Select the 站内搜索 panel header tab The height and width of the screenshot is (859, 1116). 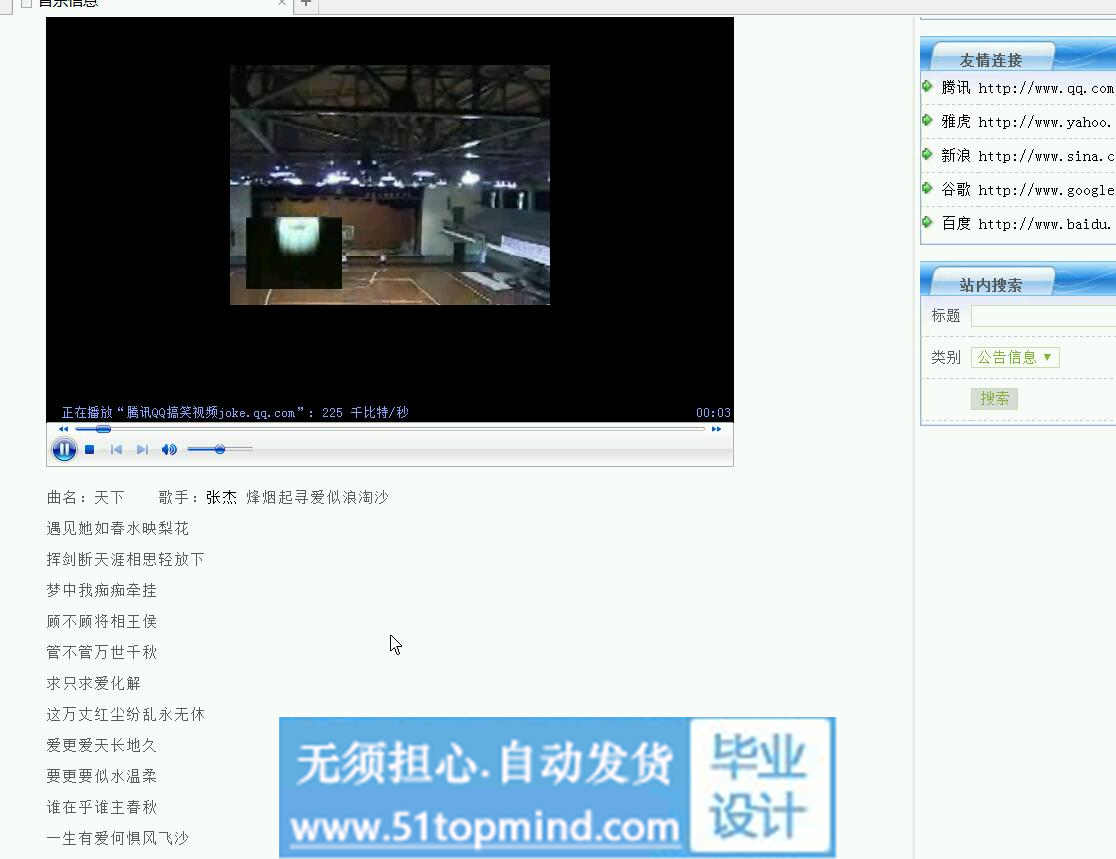[991, 284]
